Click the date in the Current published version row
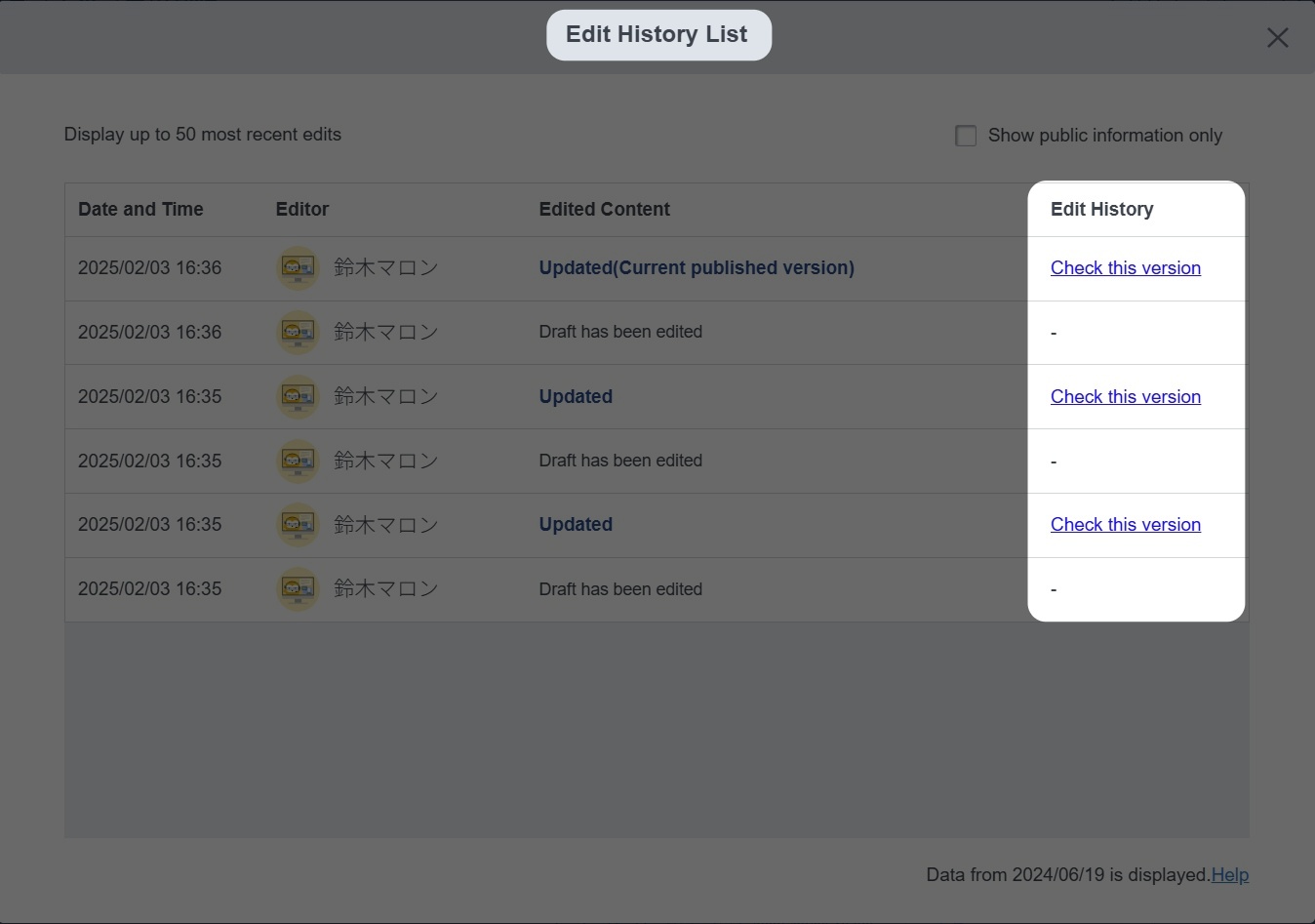Viewport: 1315px width, 924px height. point(149,268)
